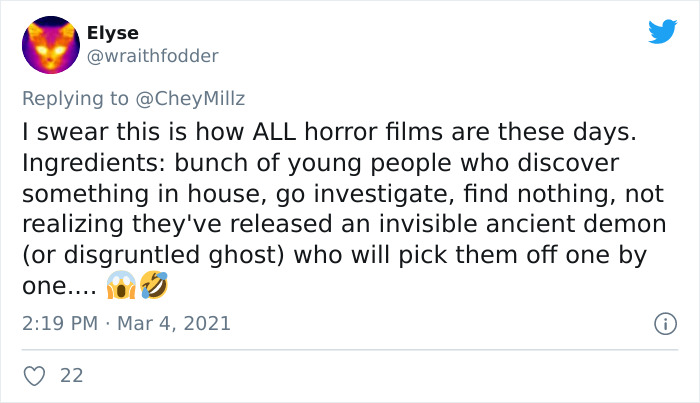
Task: Click the word 'Ingredients:' in the tweet
Action: click(94, 163)
